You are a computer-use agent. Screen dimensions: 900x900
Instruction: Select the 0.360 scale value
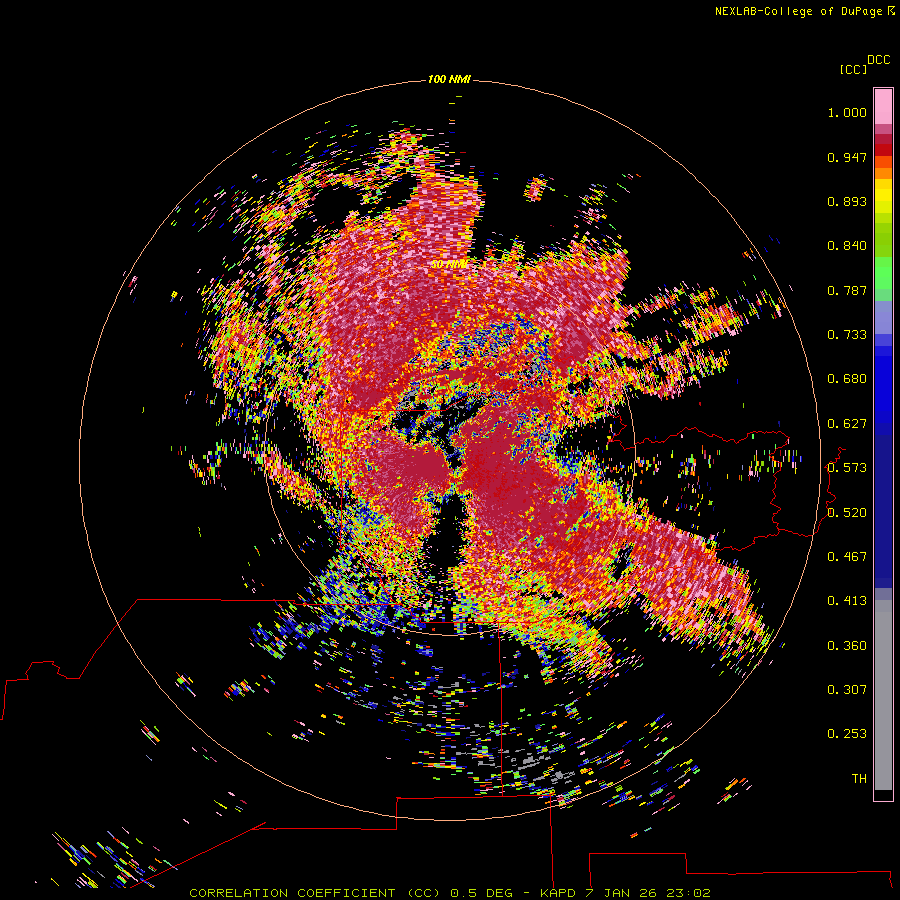tap(847, 646)
